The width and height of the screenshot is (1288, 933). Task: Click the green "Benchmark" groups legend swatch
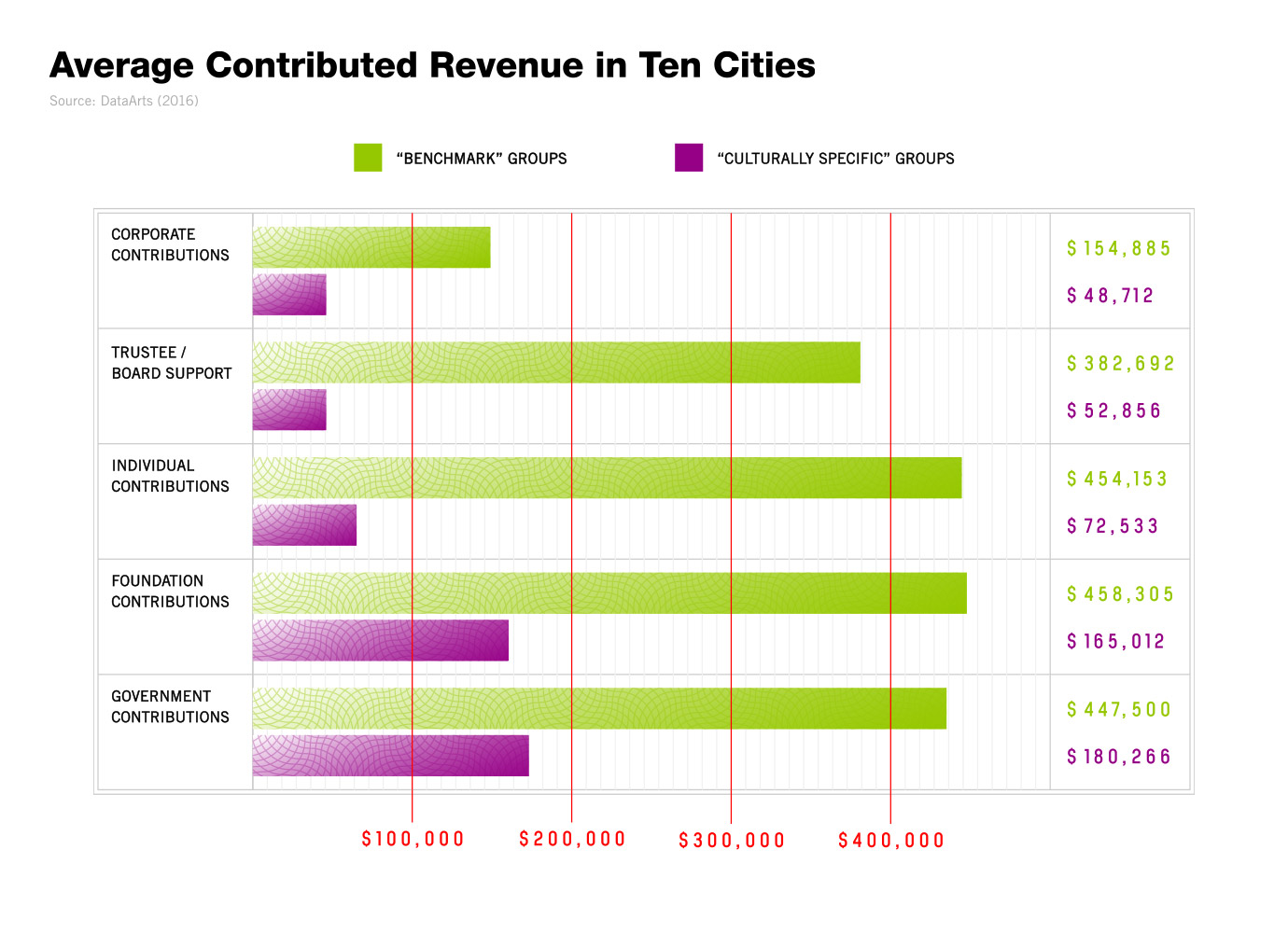click(x=368, y=158)
